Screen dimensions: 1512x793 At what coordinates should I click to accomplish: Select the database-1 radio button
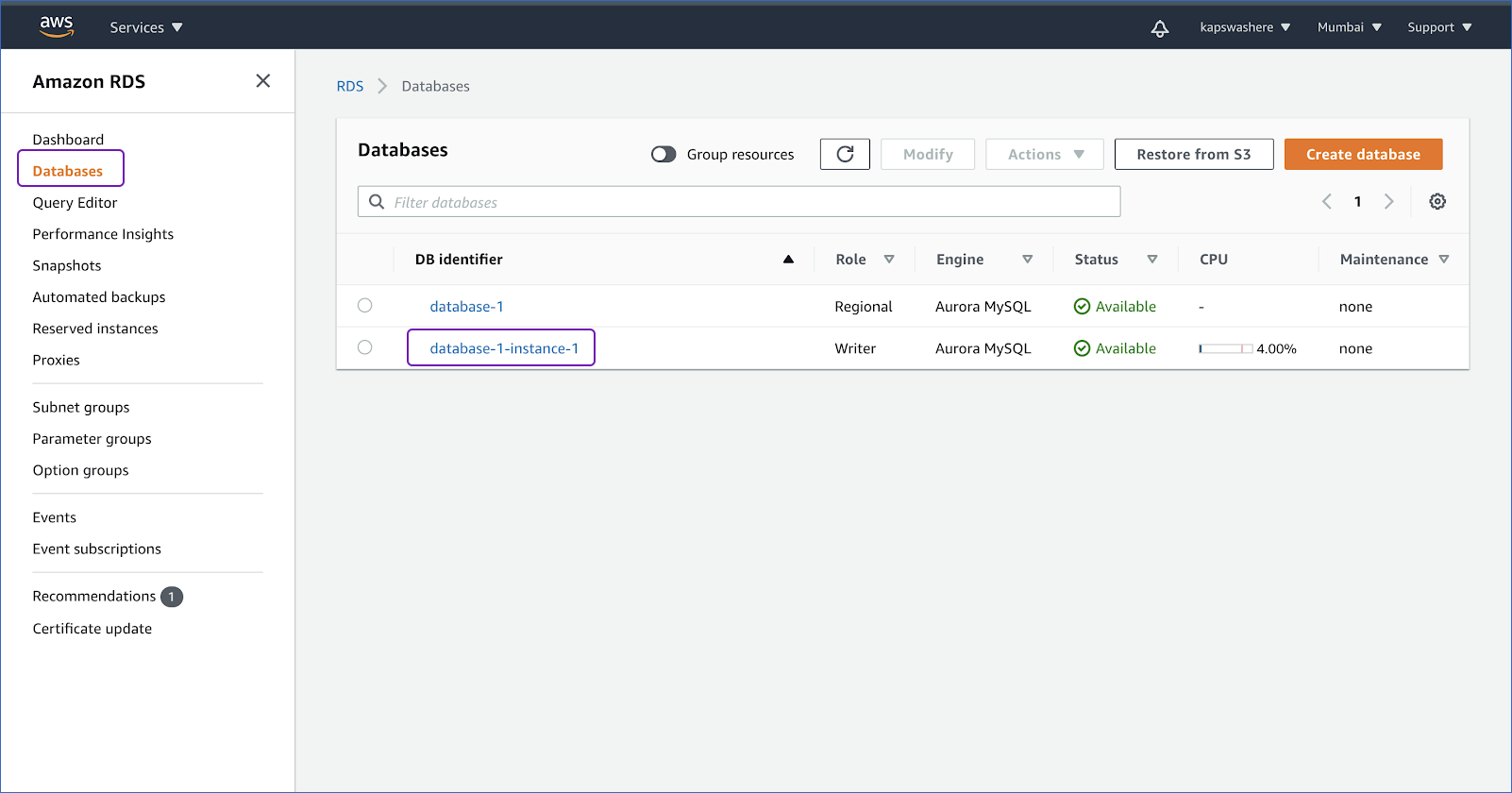point(365,306)
